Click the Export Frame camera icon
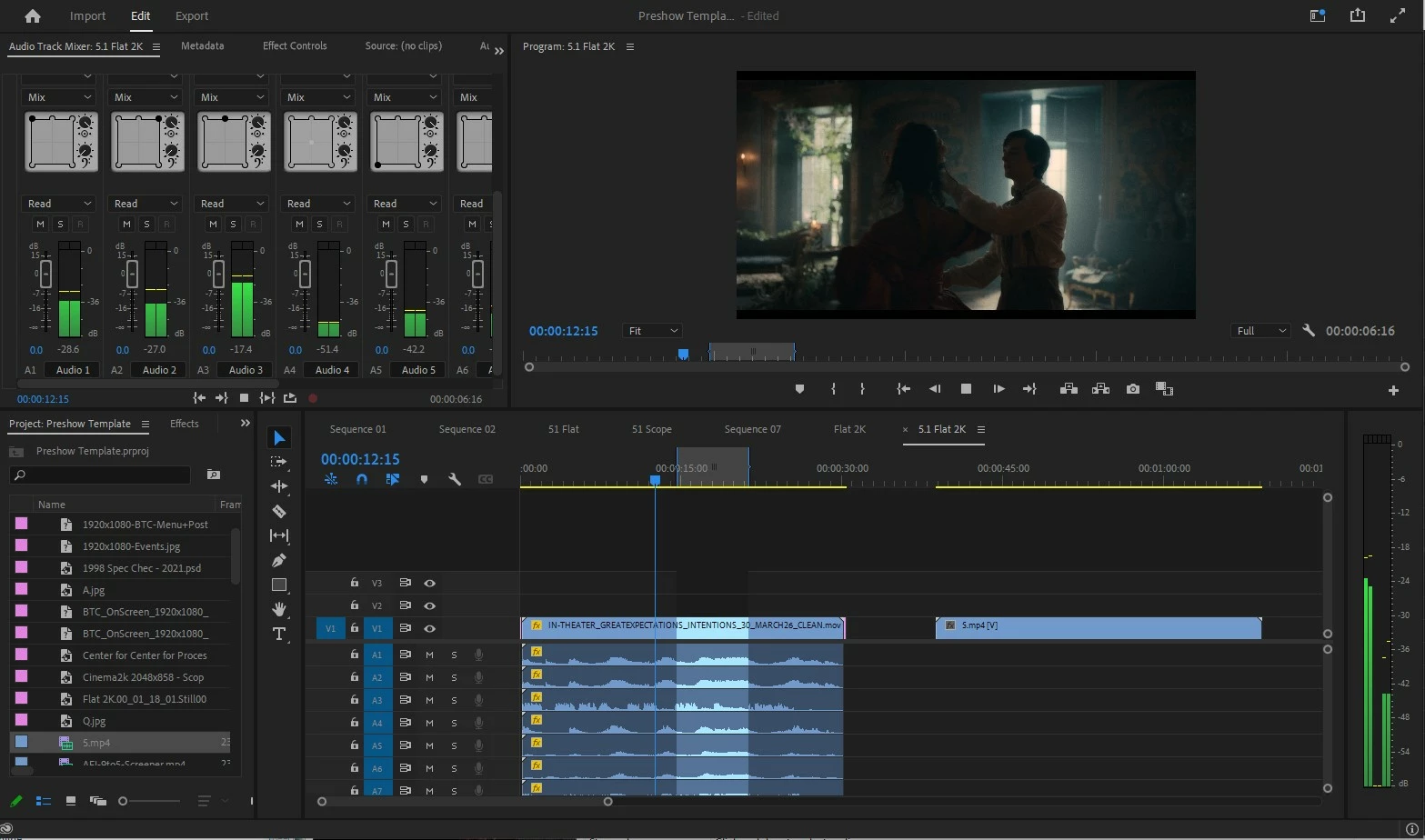The image size is (1425, 840). click(x=1132, y=389)
